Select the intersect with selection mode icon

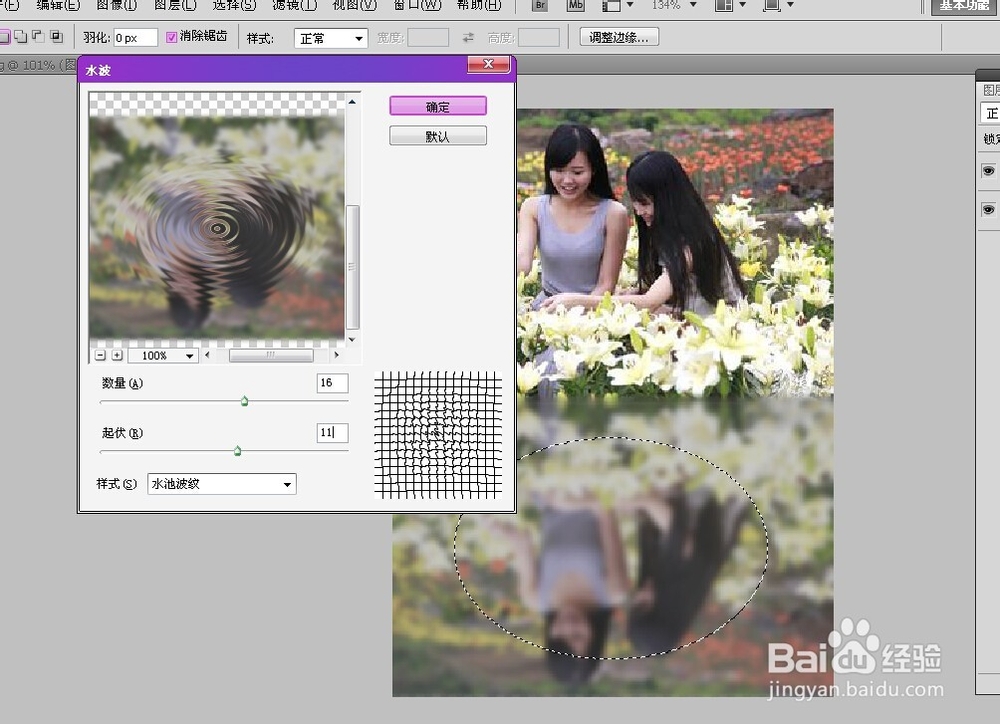pos(57,37)
